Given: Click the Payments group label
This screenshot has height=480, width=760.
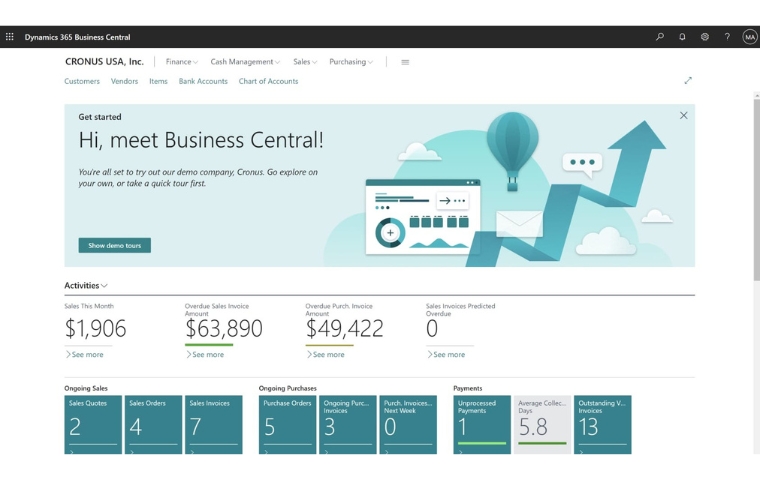Looking at the screenshot, I should [x=468, y=388].
